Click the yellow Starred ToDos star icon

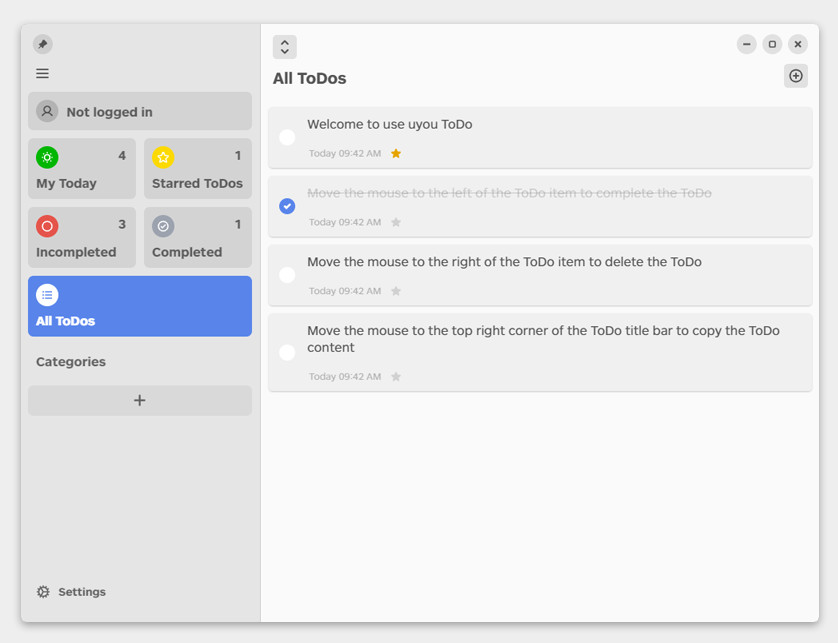click(163, 157)
